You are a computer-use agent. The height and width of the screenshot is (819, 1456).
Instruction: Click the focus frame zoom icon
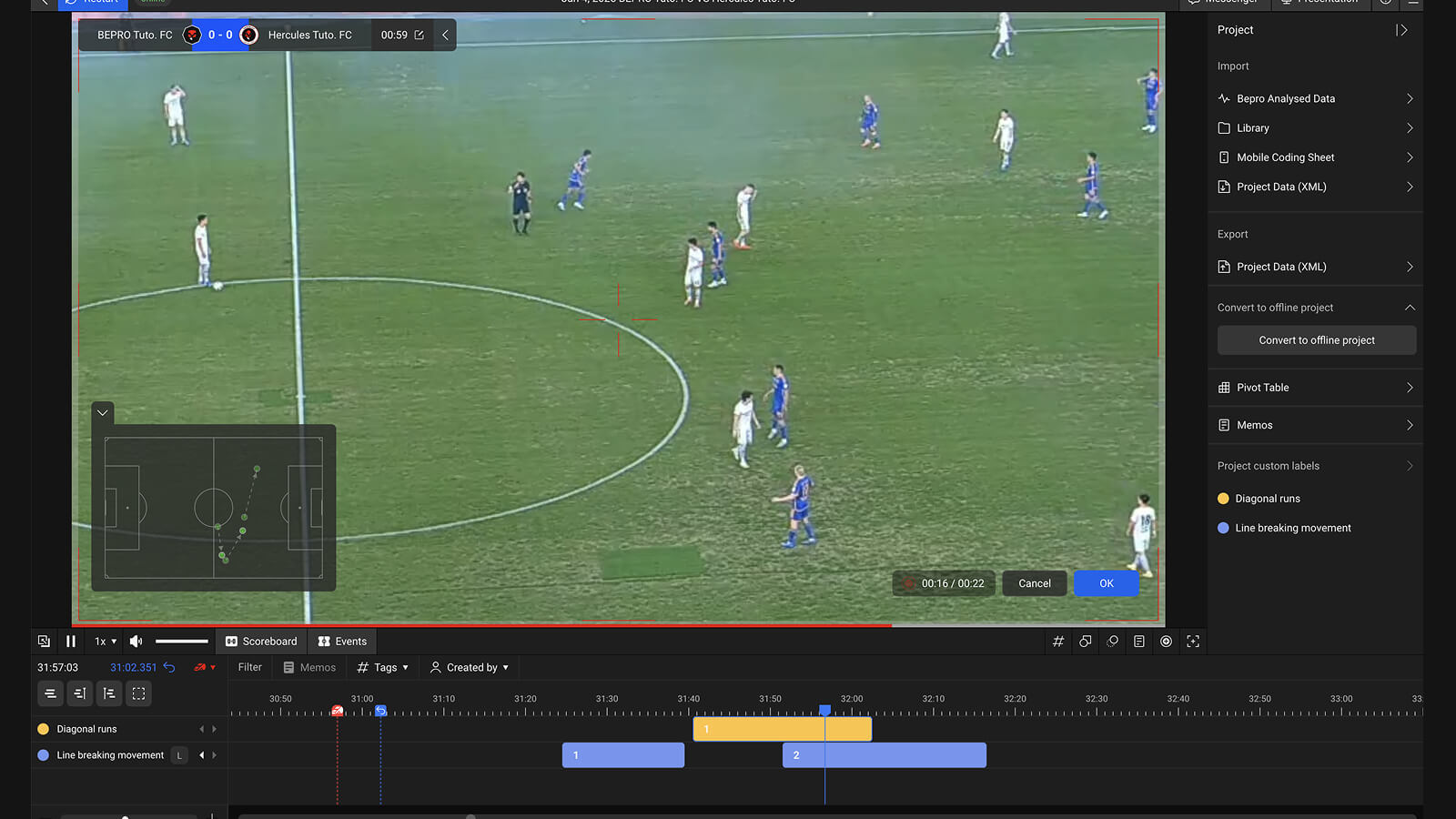(1193, 642)
